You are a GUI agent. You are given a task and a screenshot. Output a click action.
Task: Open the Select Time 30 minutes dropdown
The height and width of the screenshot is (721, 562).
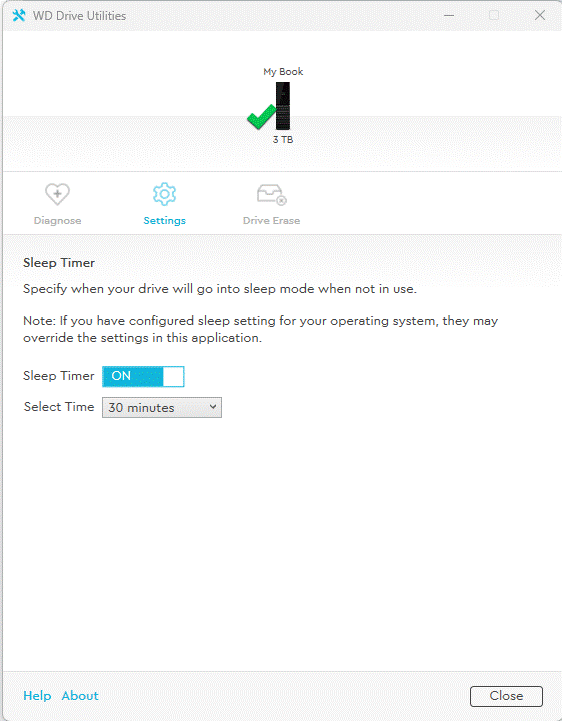162,408
